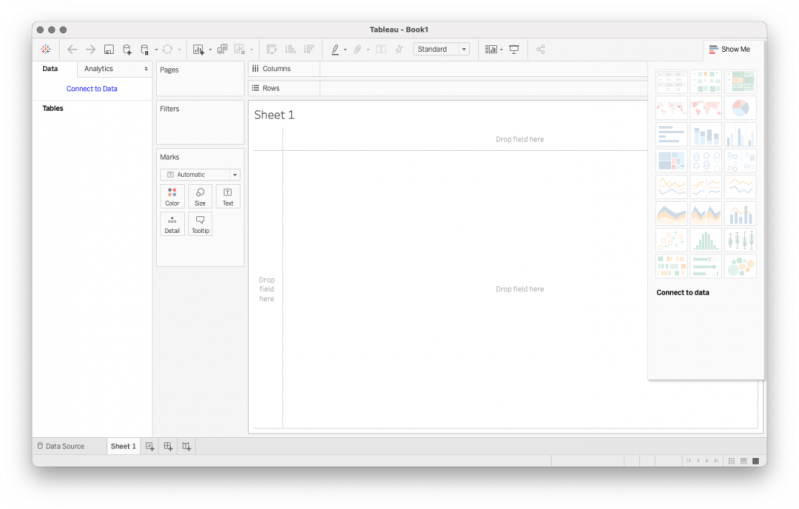
Task: Expand the clear sheet dropdown arrow
Action: click(251, 50)
